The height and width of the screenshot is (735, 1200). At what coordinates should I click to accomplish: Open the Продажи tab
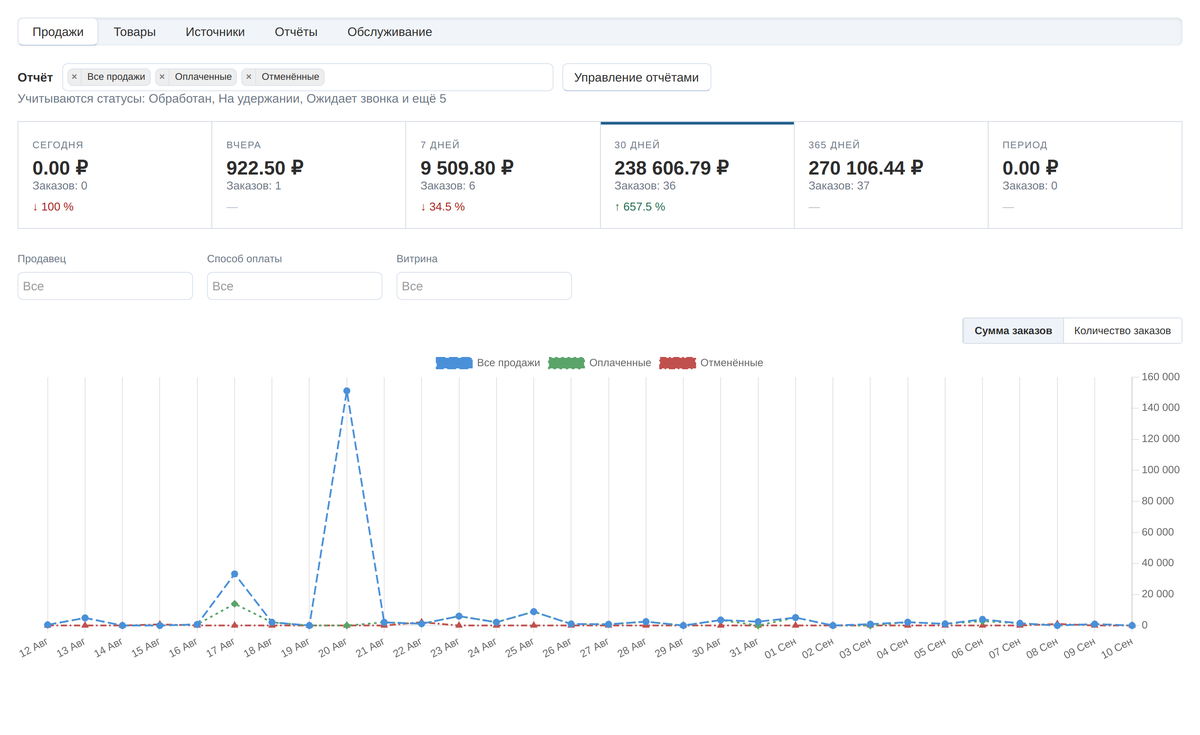[x=58, y=32]
